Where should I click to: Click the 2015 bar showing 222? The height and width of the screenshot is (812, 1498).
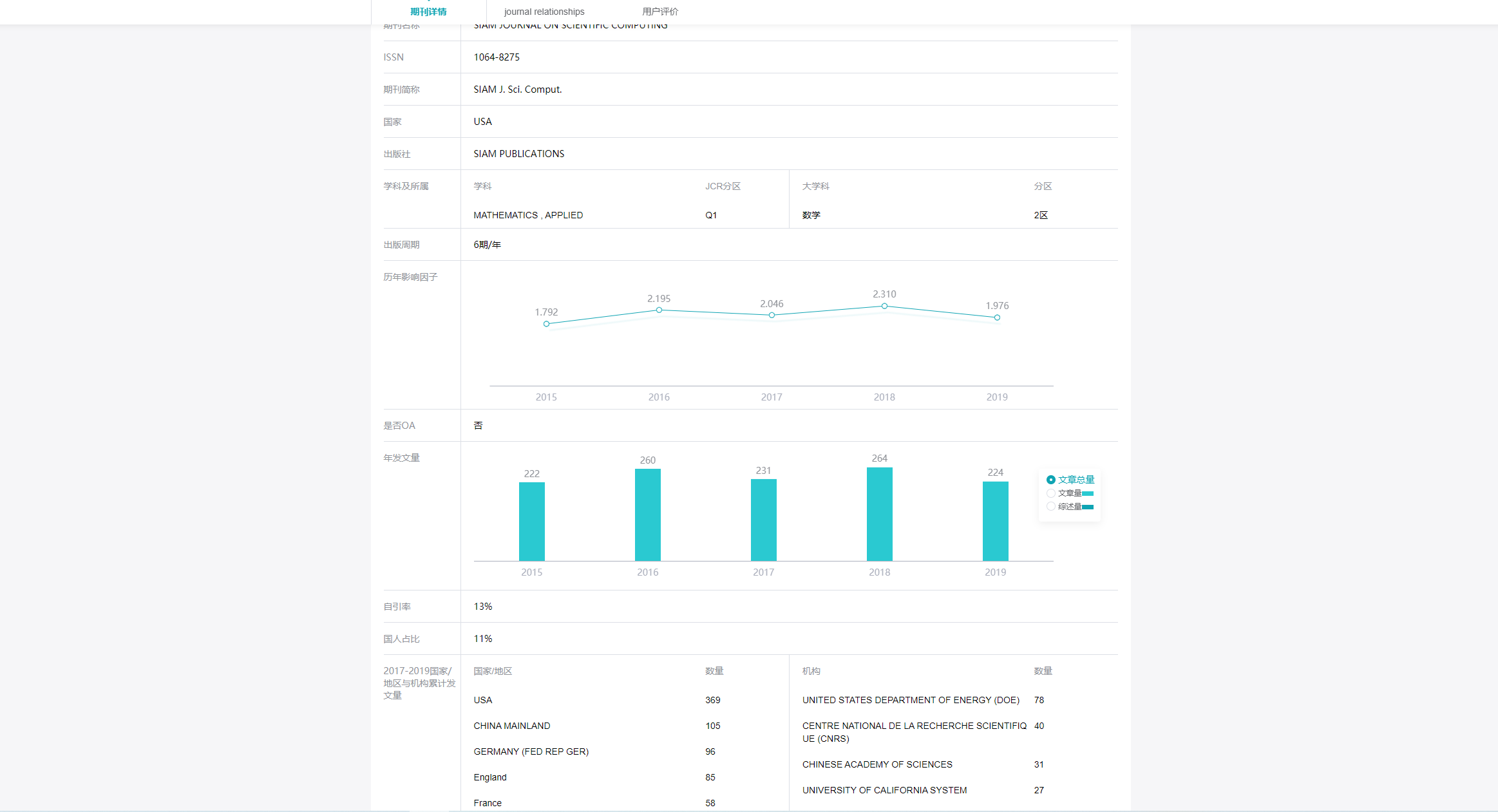[532, 522]
